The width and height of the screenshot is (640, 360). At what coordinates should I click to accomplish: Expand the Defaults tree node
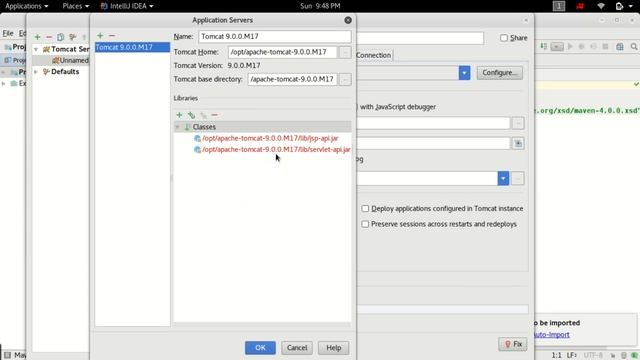(x=36, y=72)
